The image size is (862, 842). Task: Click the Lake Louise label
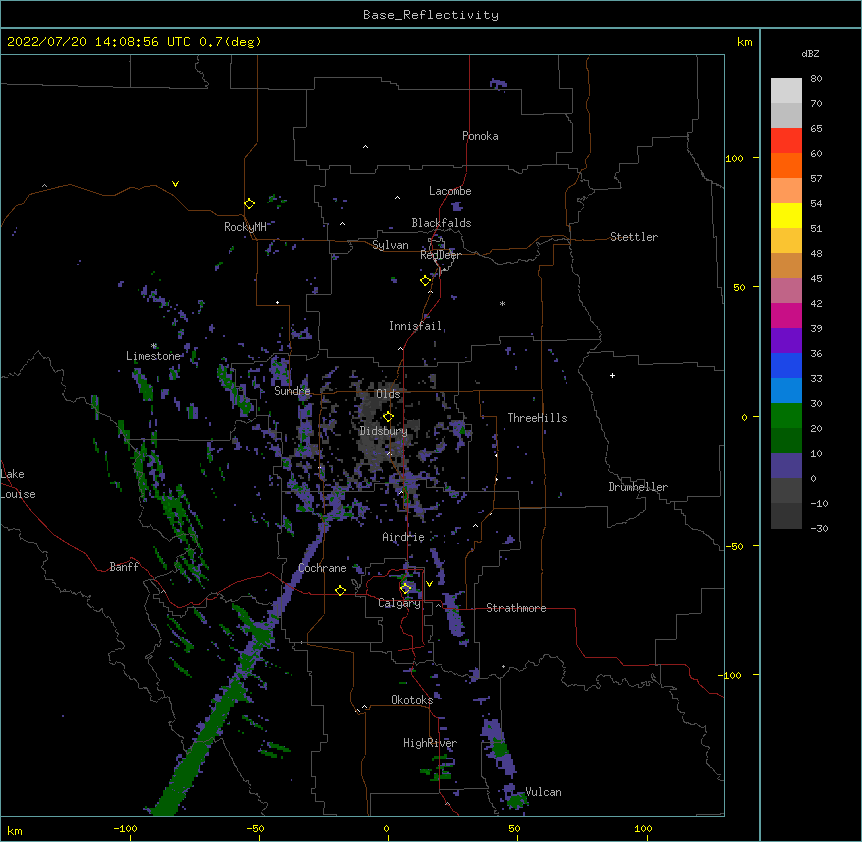pyautogui.click(x=18, y=484)
